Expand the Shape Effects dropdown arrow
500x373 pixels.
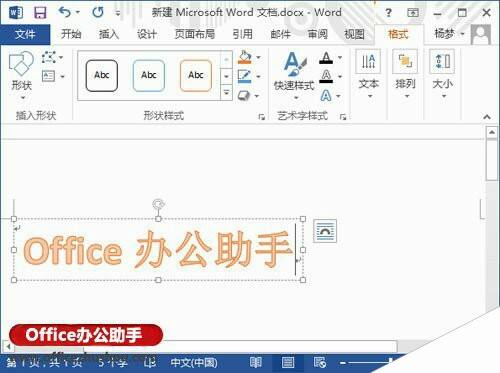(257, 96)
